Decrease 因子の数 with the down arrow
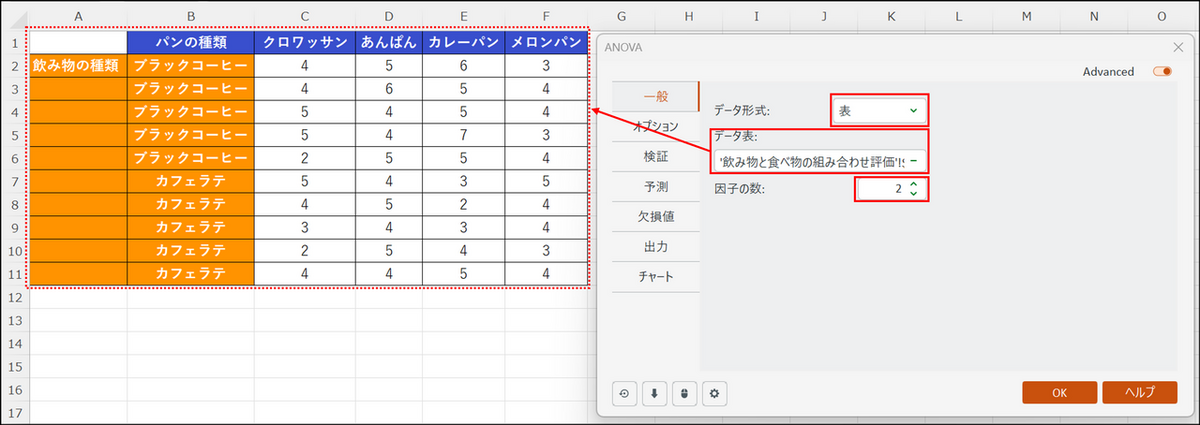The image size is (1200, 425). [x=913, y=193]
